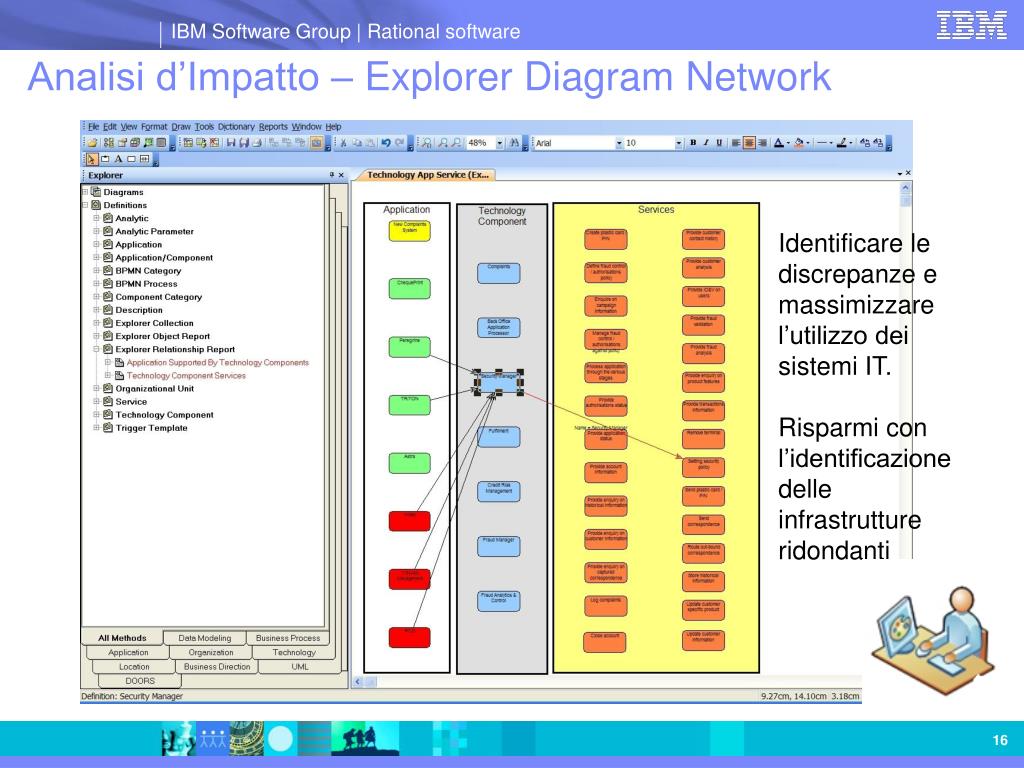Screen dimensions: 1024x768
Task: Click the font color 'A' icon
Action: click(x=778, y=142)
